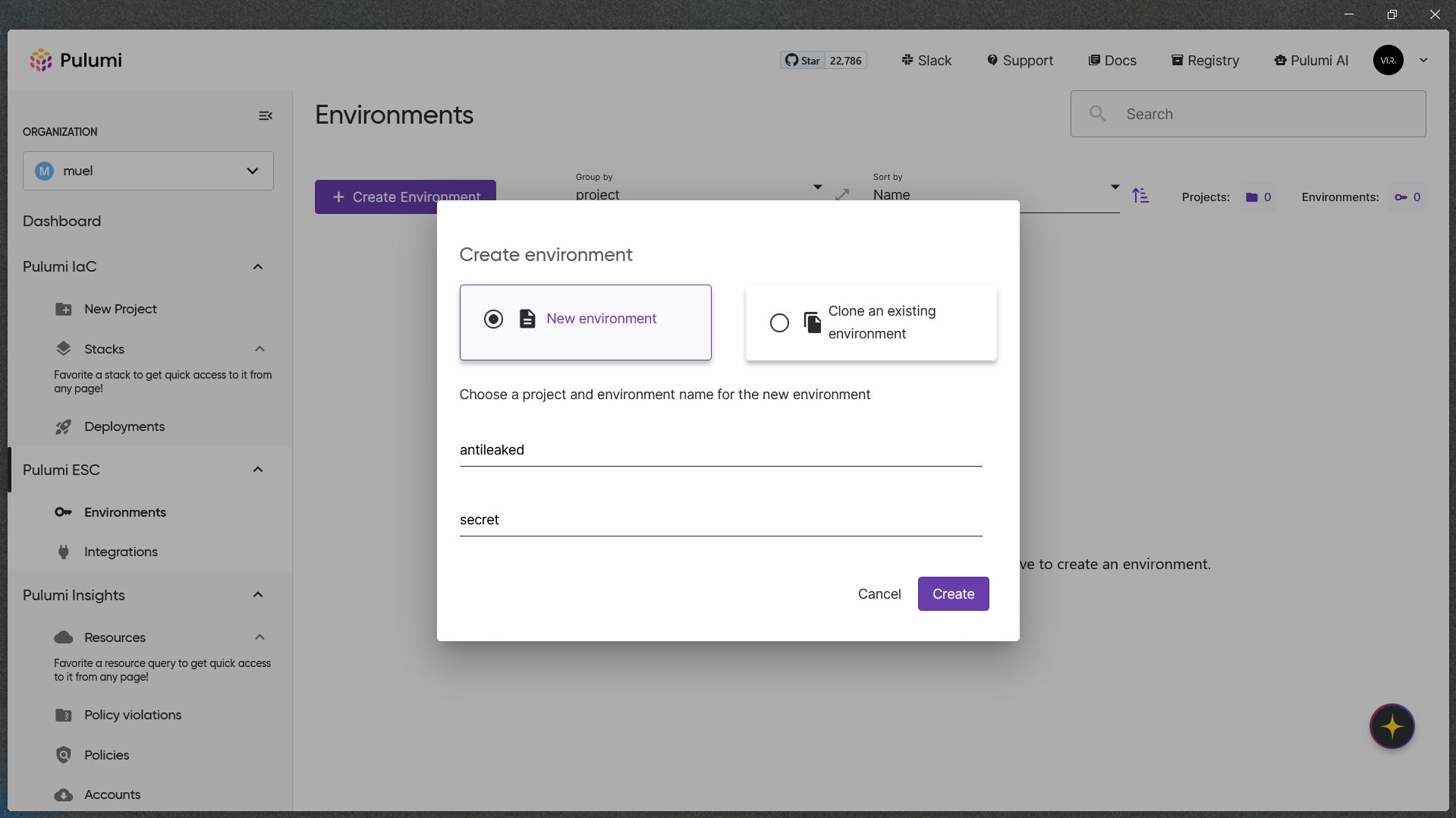1456x818 pixels.
Task: Open Policies in sidebar
Action: click(x=107, y=755)
